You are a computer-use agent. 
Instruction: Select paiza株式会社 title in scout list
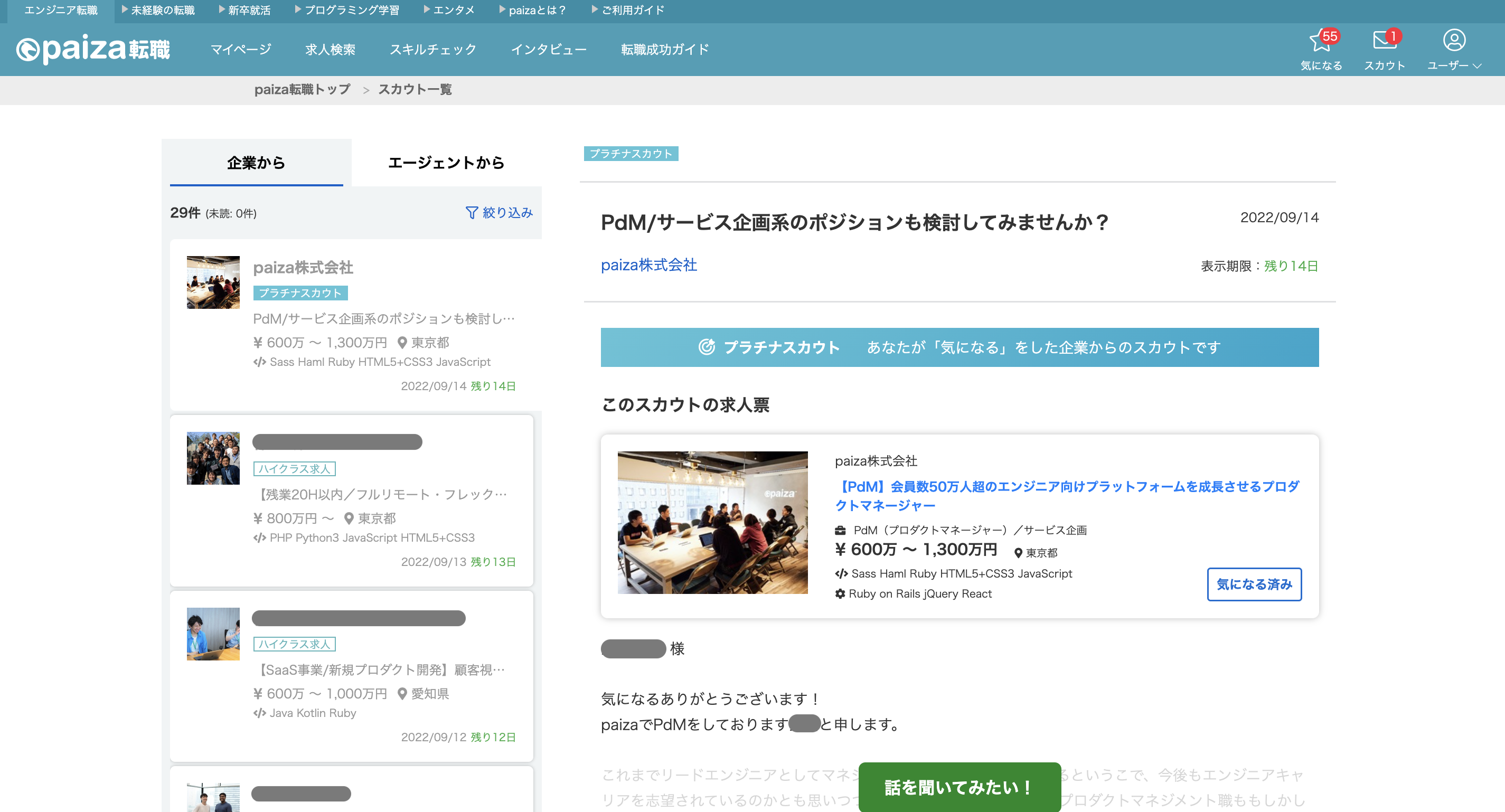click(x=303, y=268)
